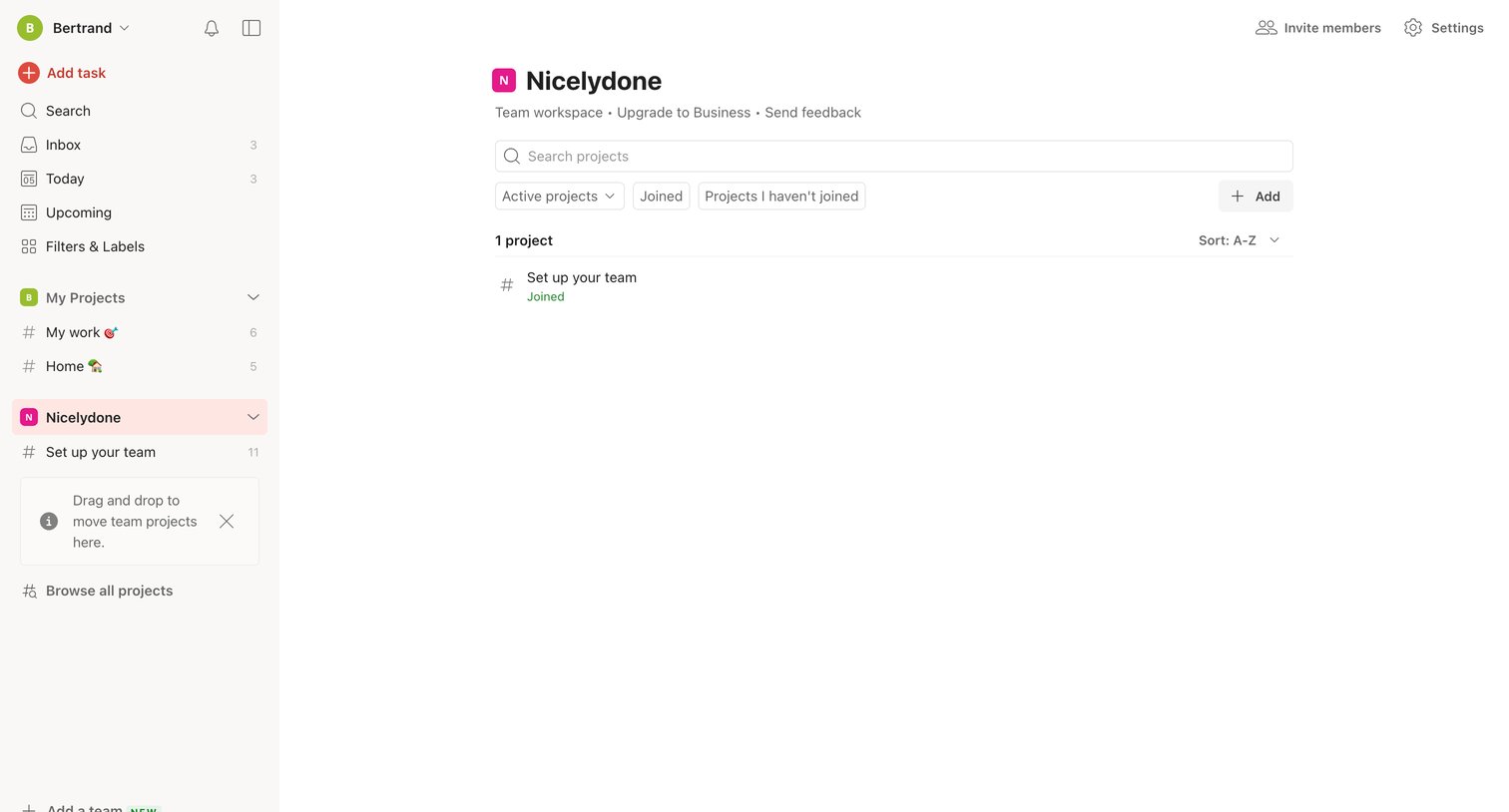The width and height of the screenshot is (1509, 812).
Task: Click the Nicelydone pink icon in sidebar
Action: 29,417
